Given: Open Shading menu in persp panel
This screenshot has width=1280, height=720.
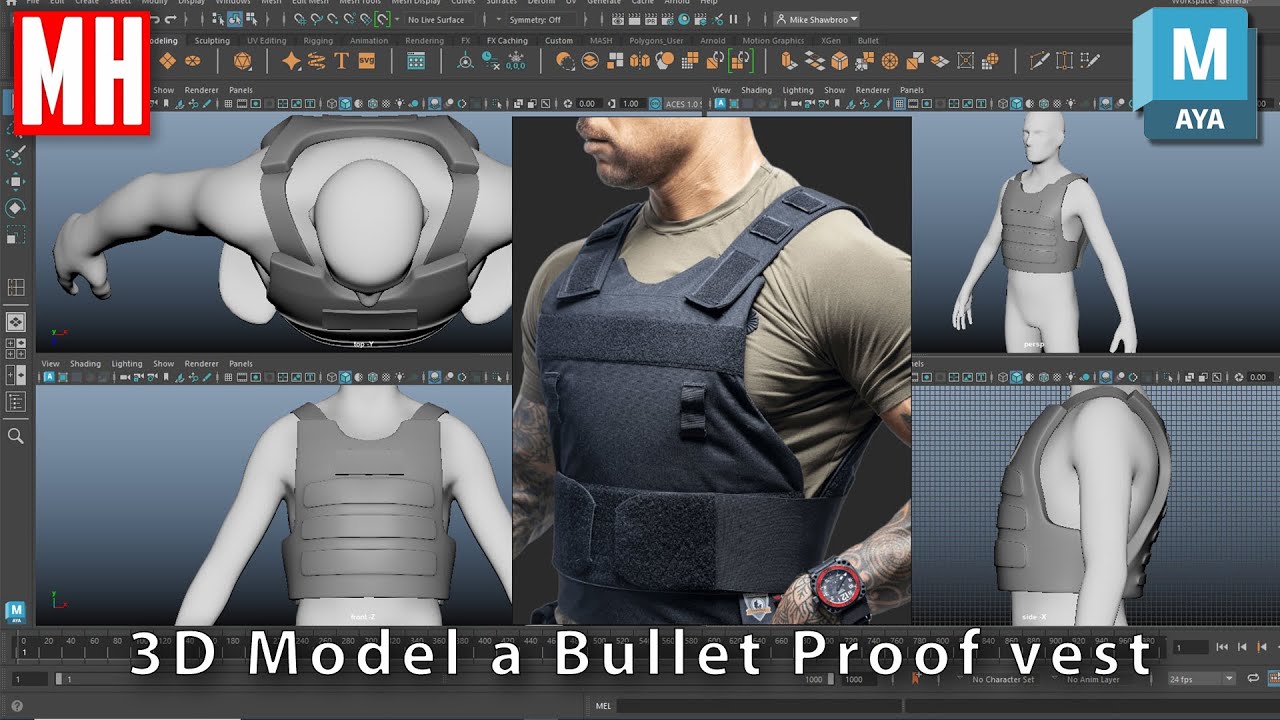Looking at the screenshot, I should tap(756, 90).
